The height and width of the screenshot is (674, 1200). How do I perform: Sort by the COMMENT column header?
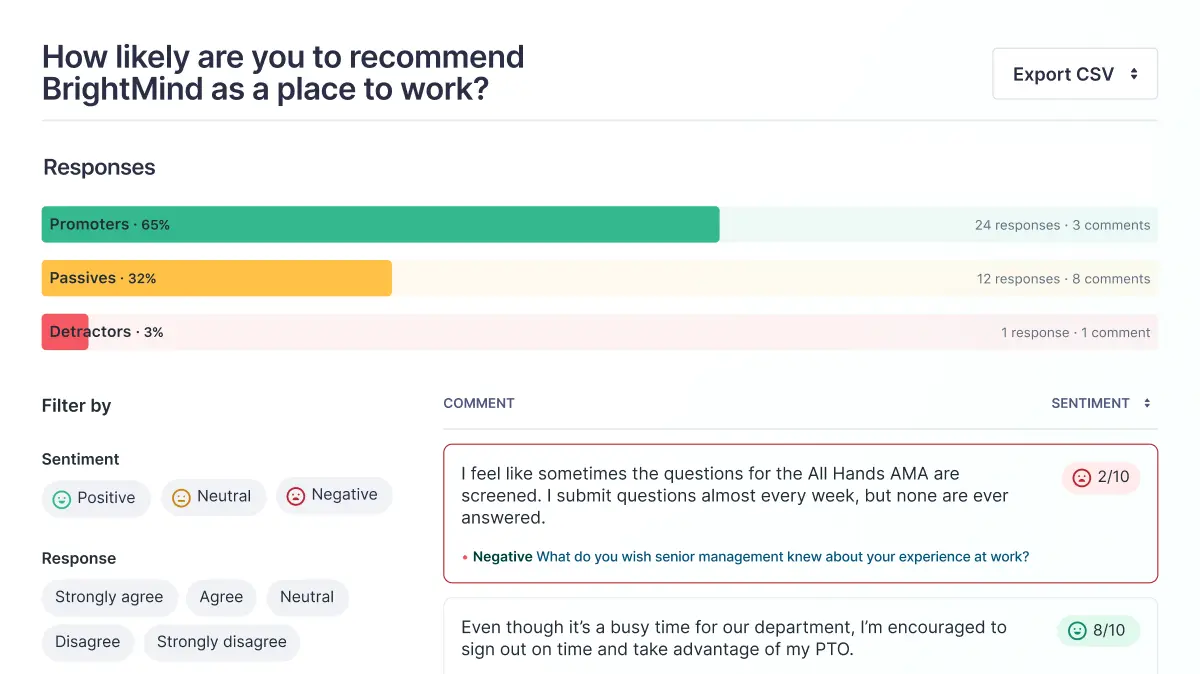[x=479, y=404]
